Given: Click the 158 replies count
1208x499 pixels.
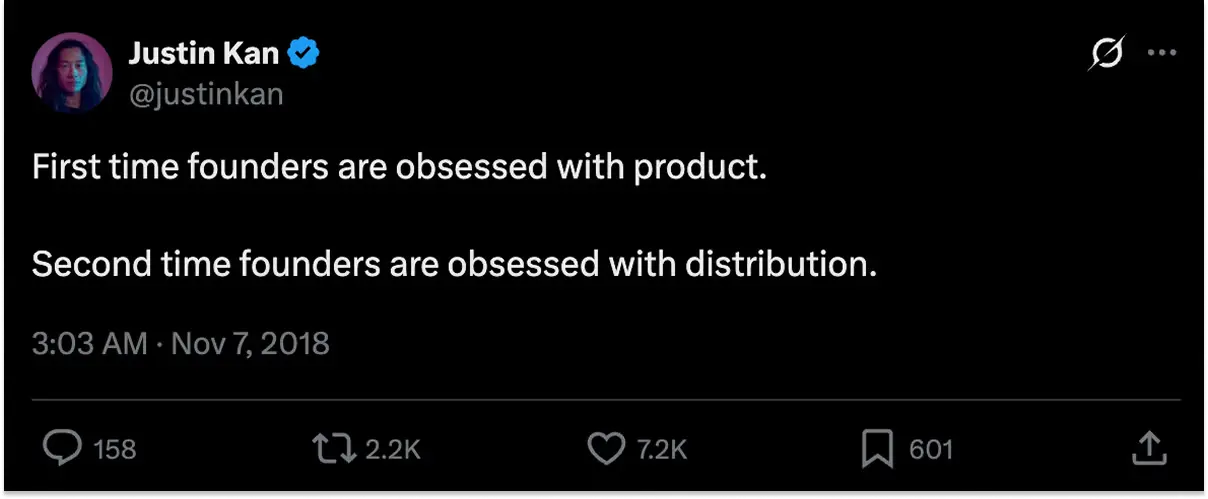Looking at the screenshot, I should [x=115, y=450].
